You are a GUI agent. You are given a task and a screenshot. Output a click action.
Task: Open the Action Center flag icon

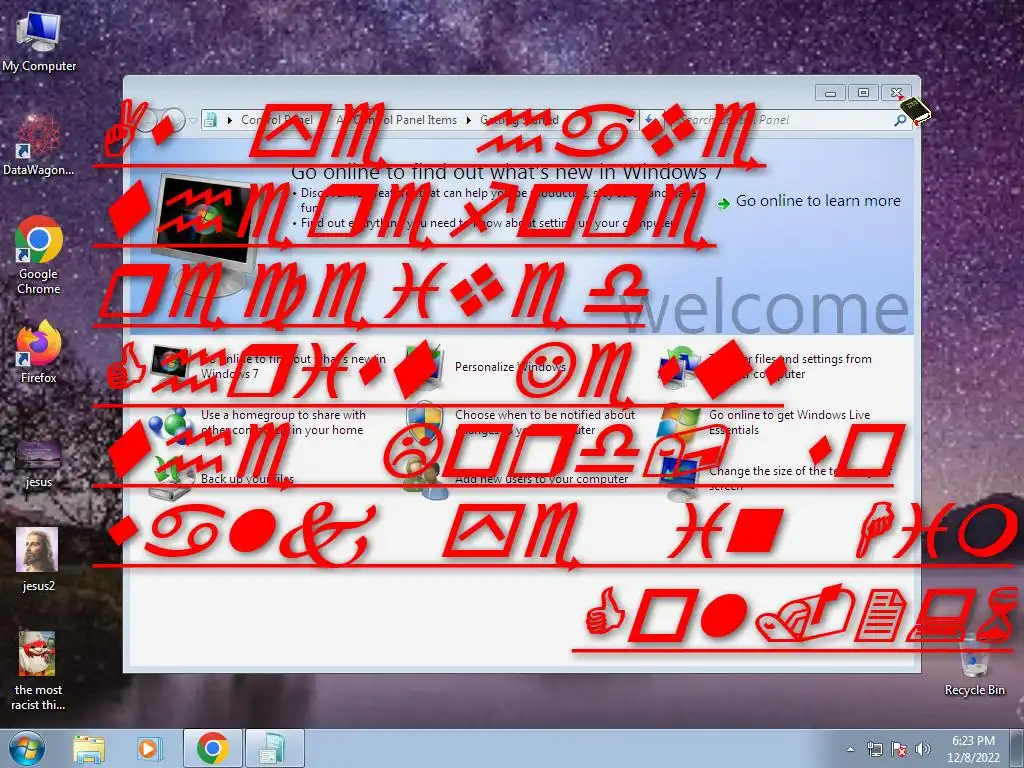click(x=899, y=750)
